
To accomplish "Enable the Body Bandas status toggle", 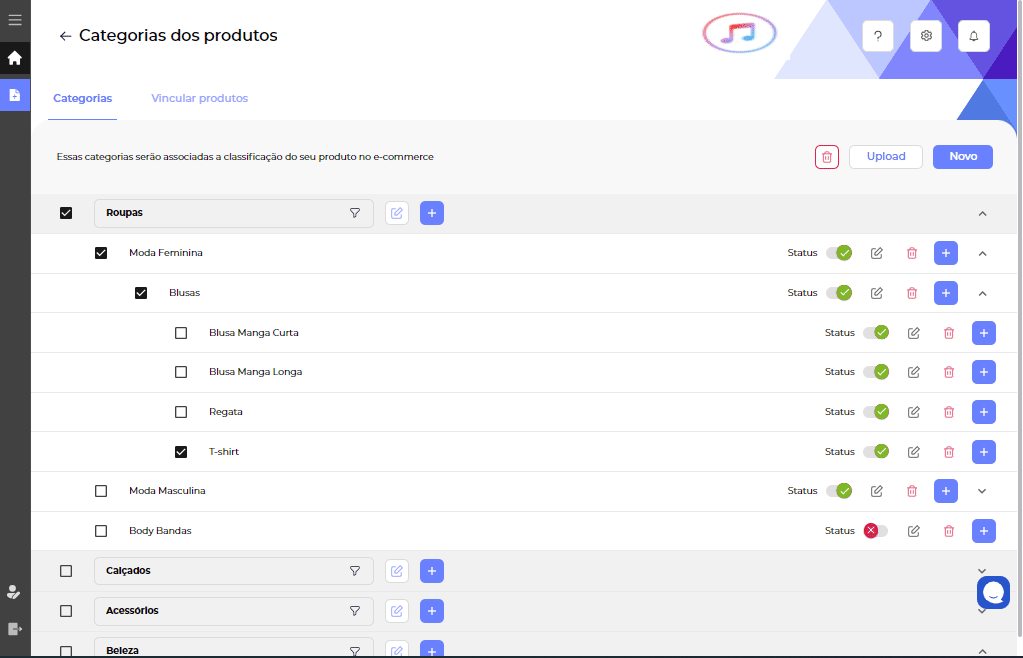I will click(876, 531).
